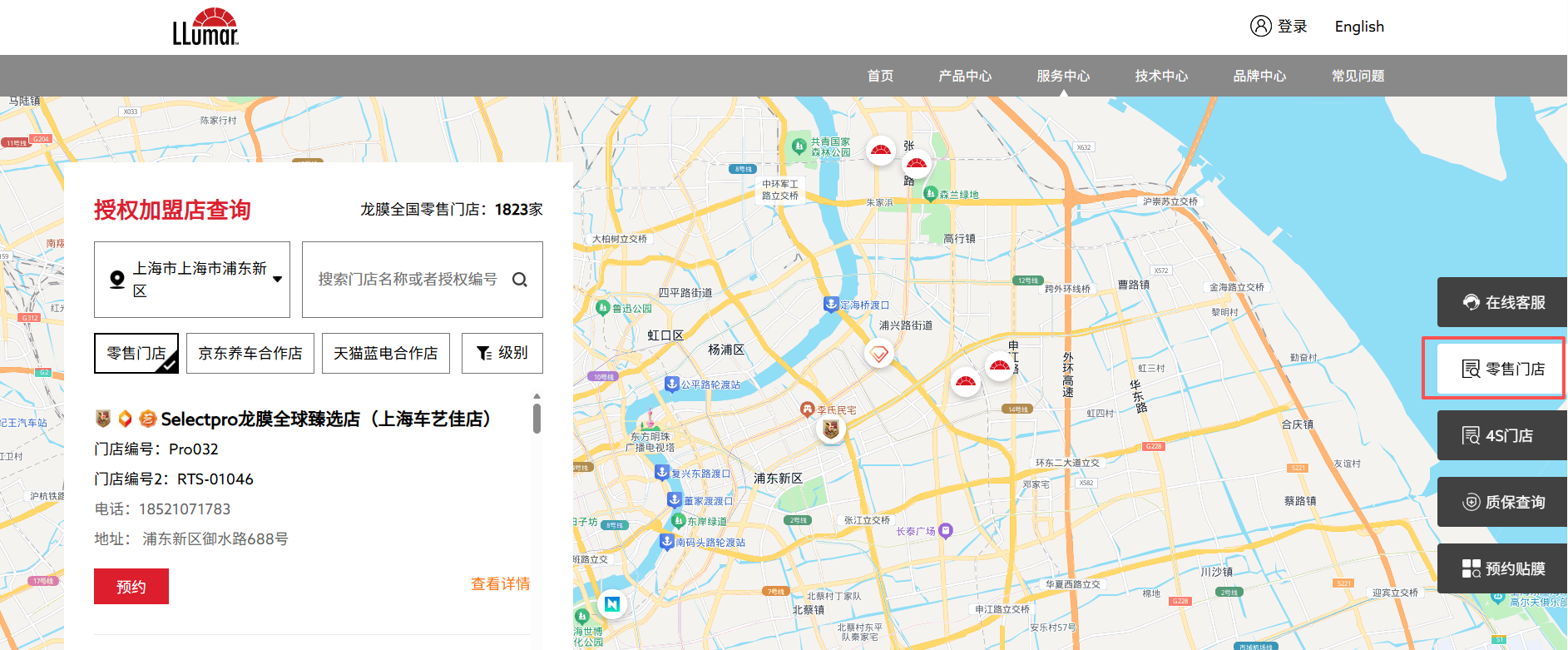Click the 预约贴膜 sidebar button
This screenshot has height=650, width=1568.
(1502, 568)
